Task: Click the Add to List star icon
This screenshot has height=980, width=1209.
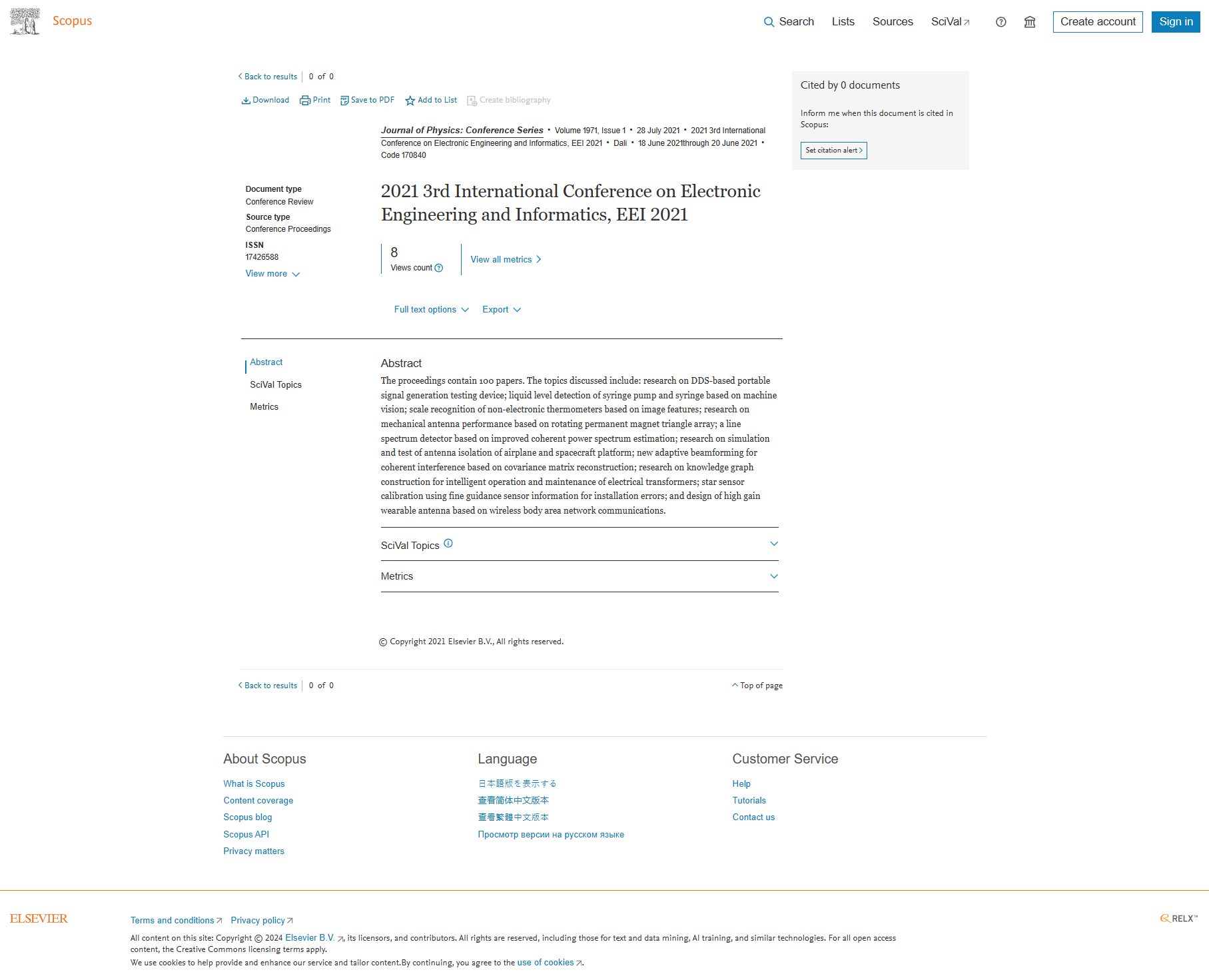Action: pos(410,101)
